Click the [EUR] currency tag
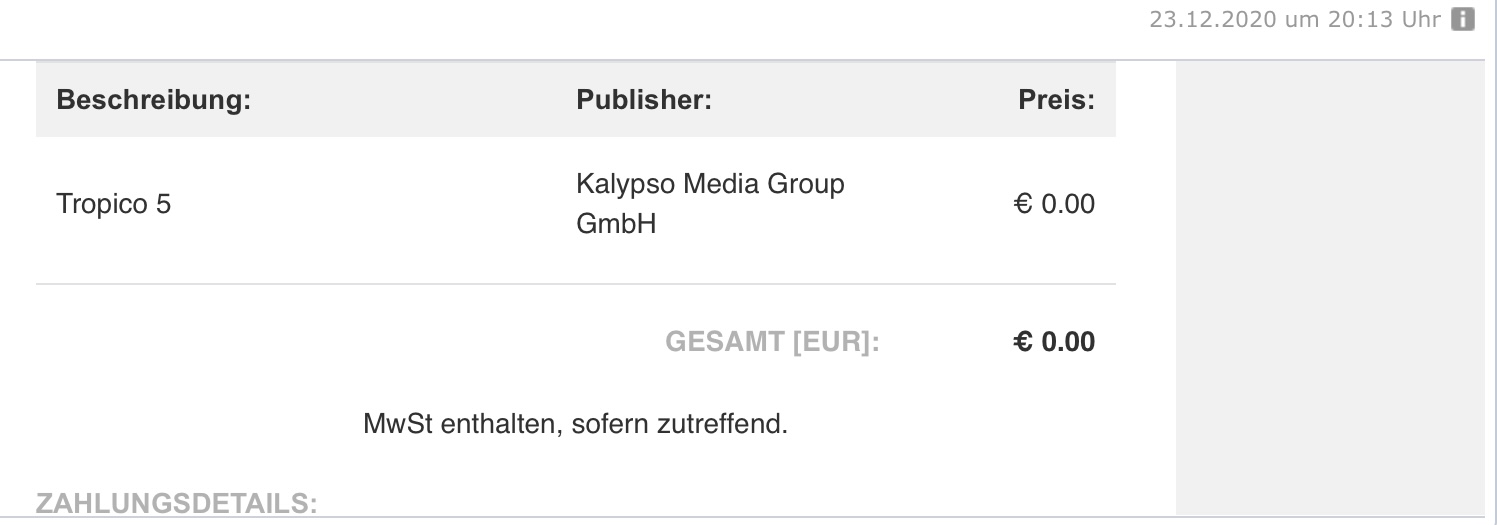The height and width of the screenshot is (525, 1497). [836, 343]
